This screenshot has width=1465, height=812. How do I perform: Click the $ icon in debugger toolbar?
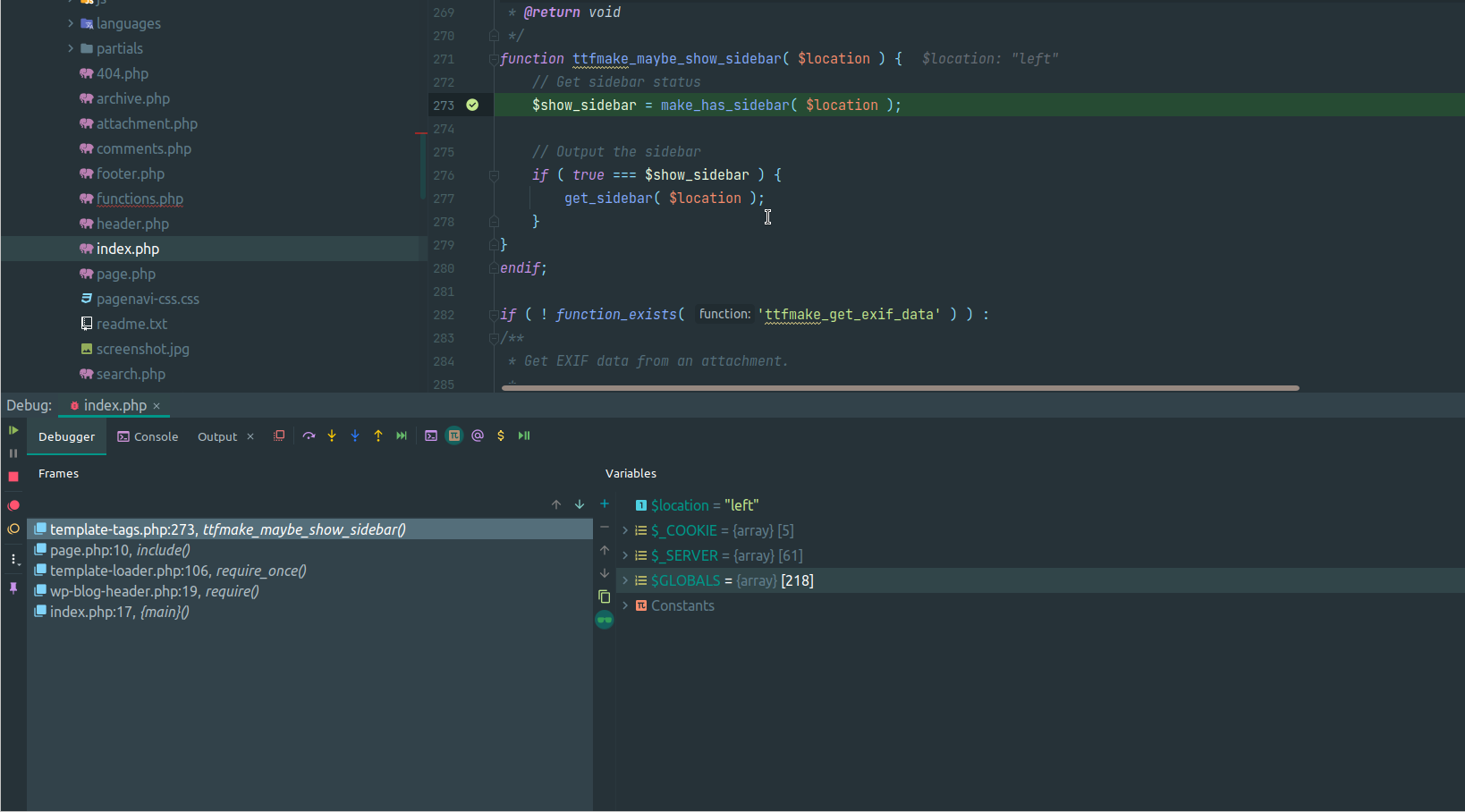click(x=501, y=436)
